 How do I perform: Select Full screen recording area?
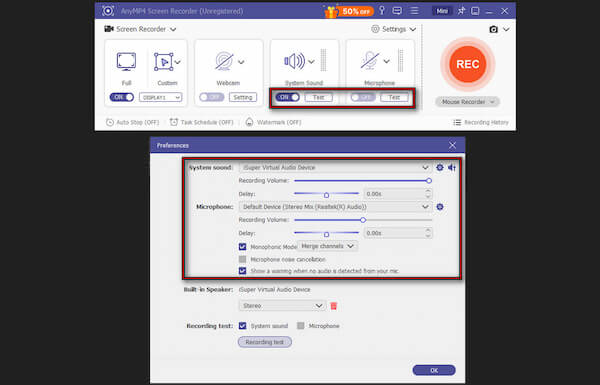[126, 62]
